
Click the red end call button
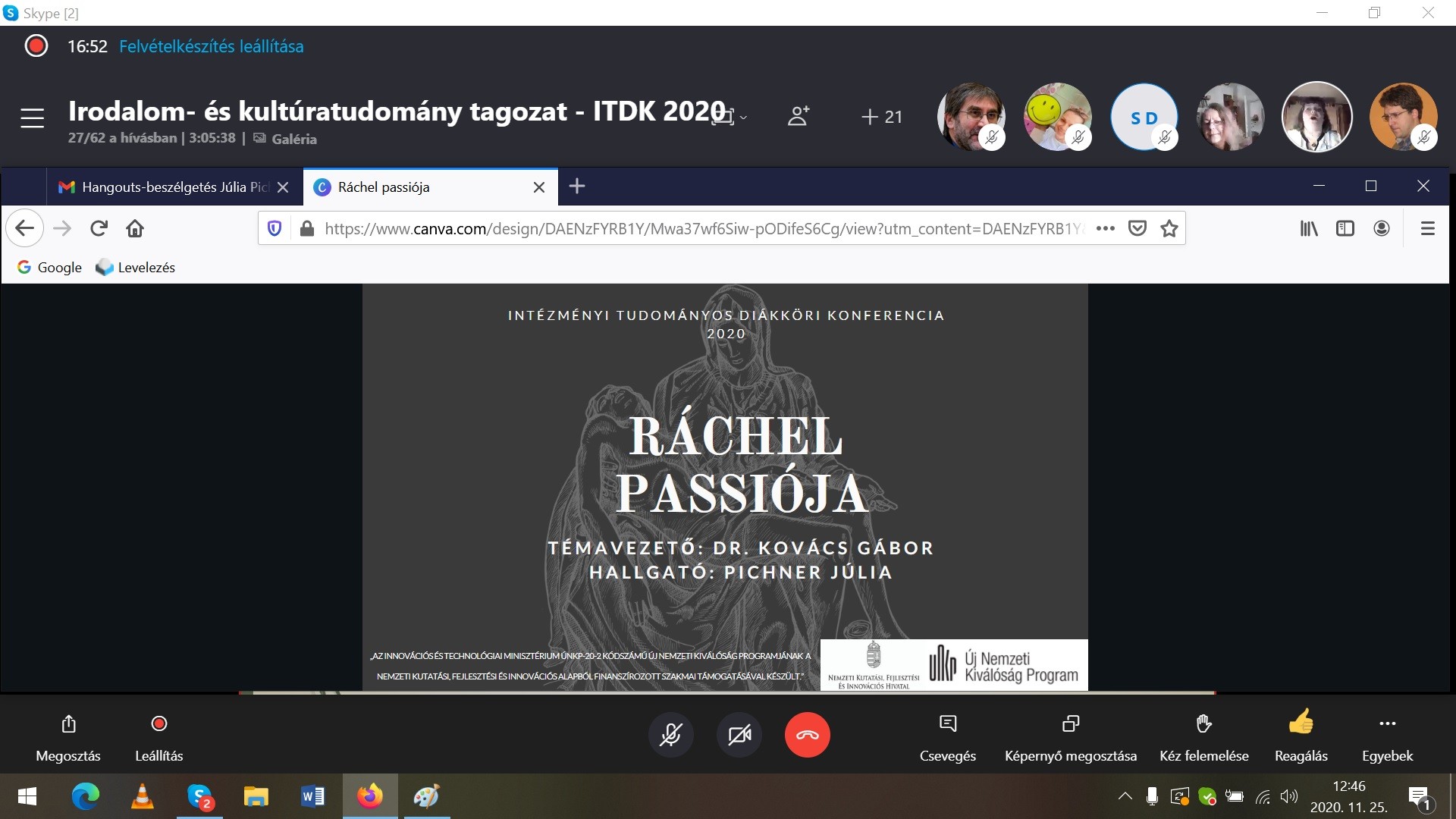tap(807, 735)
